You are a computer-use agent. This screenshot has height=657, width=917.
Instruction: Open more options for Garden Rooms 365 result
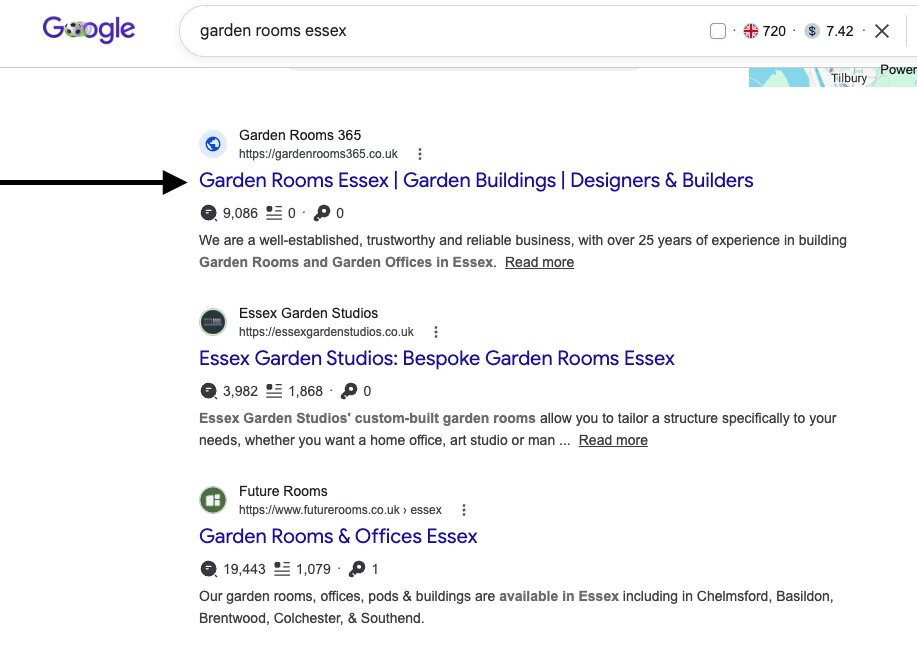420,154
